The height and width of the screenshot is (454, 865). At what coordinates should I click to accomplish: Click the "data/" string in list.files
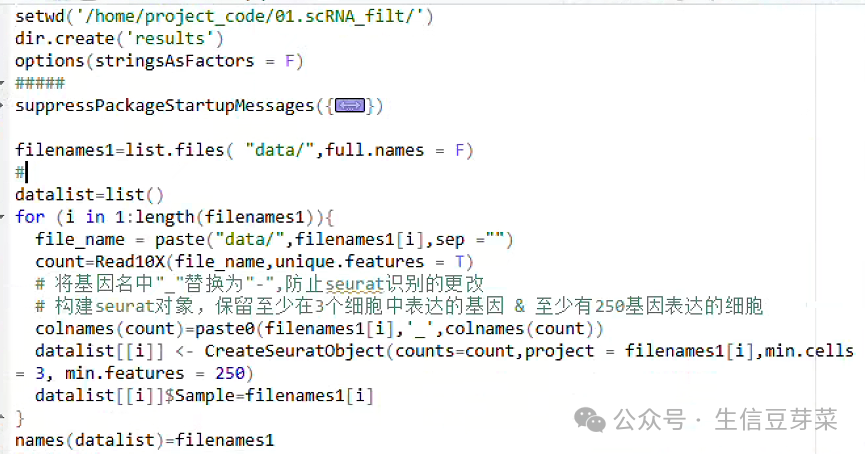coord(280,149)
